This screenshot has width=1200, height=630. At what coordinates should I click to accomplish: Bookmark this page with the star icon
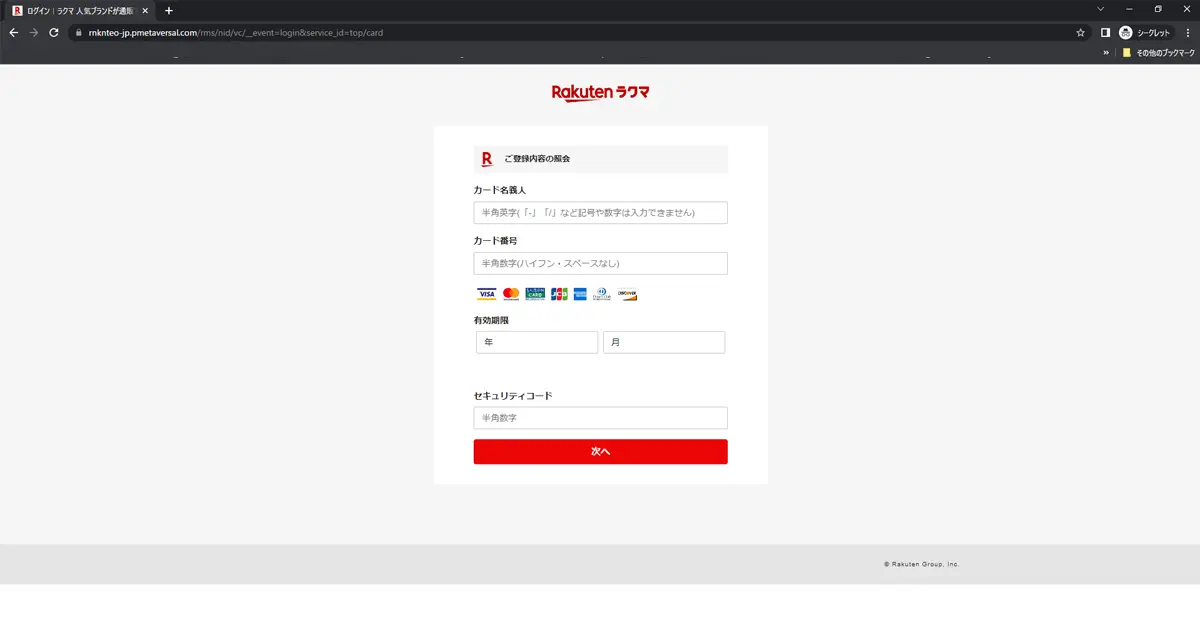click(1079, 32)
